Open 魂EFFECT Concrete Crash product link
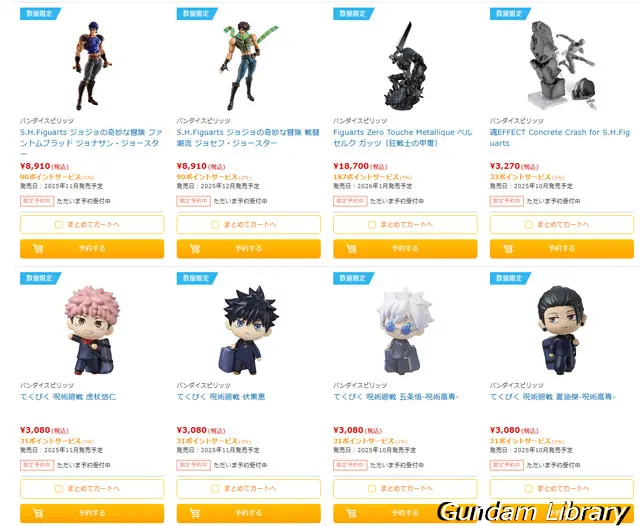 (x=560, y=138)
